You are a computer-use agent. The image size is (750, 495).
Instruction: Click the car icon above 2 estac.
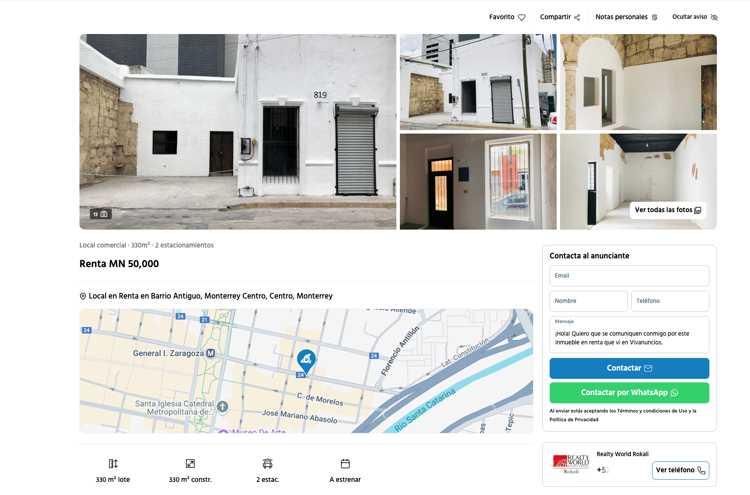267,463
